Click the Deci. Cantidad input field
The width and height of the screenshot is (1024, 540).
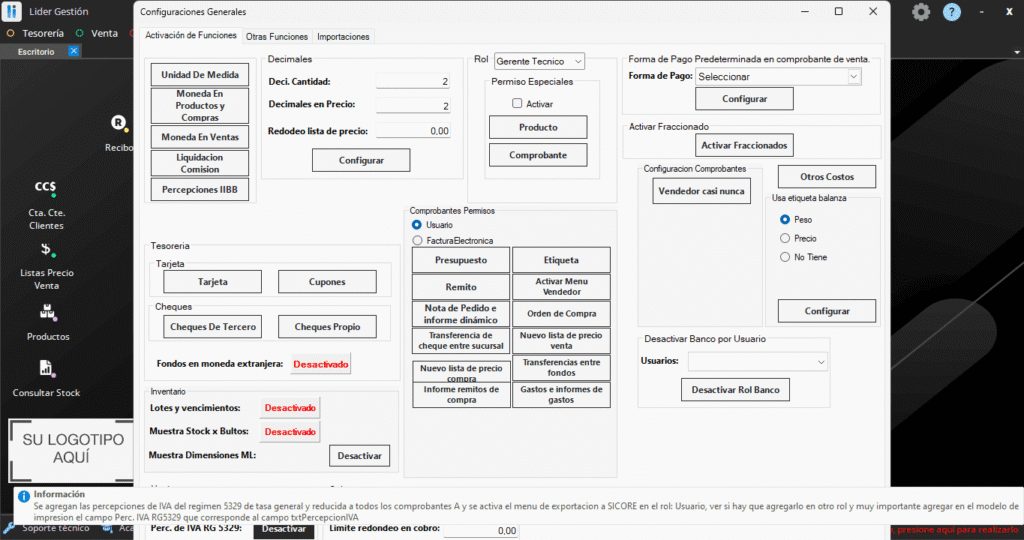[413, 81]
